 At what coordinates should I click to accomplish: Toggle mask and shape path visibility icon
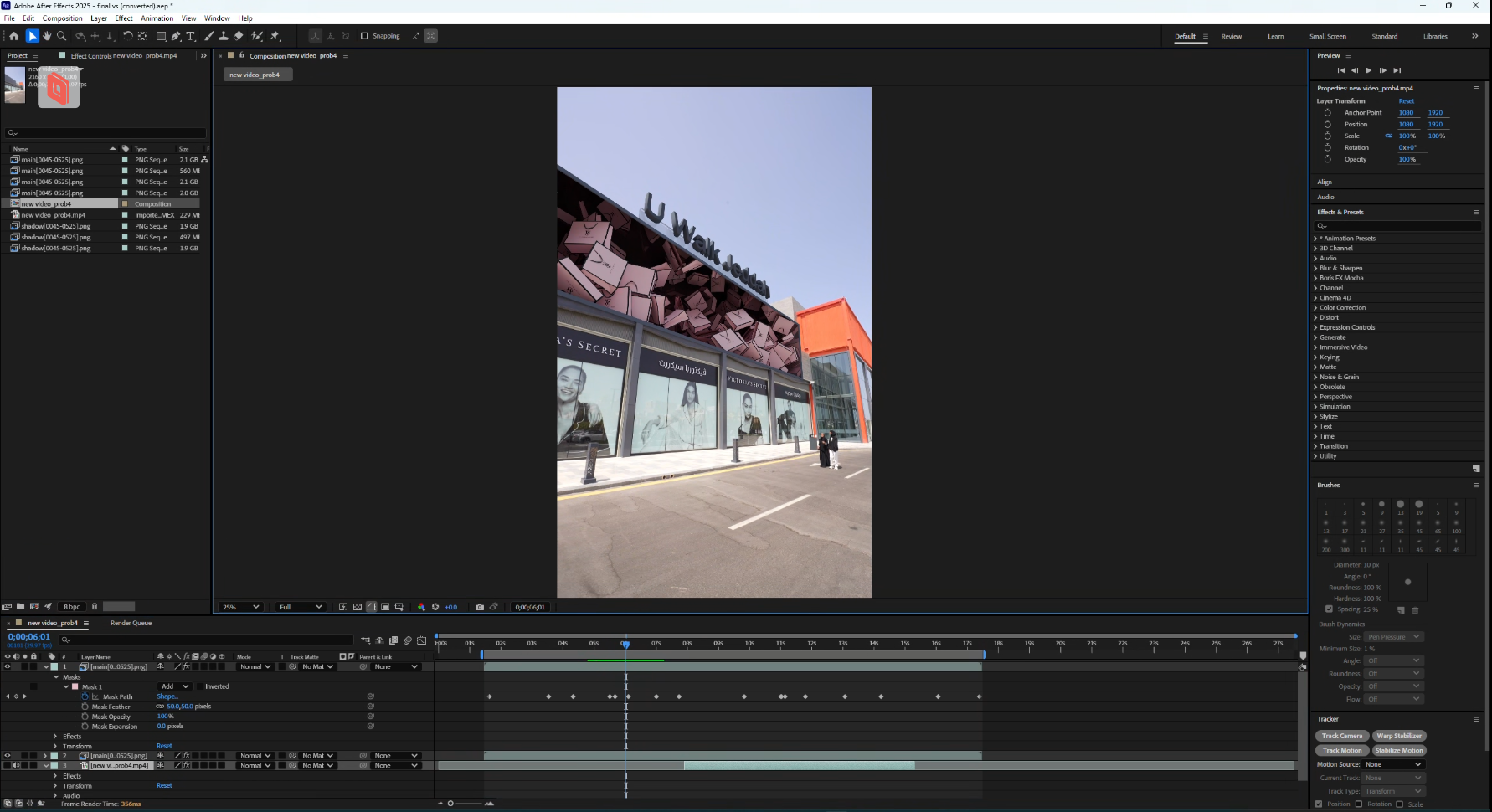(371, 607)
